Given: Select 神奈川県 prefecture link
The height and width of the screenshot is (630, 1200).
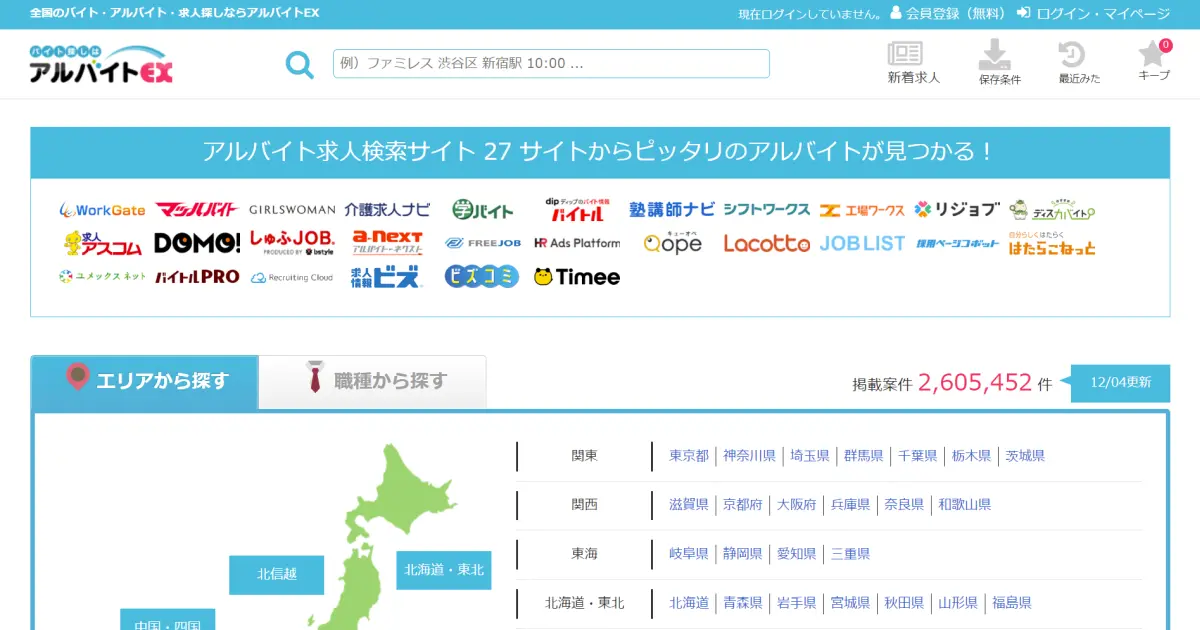Looking at the screenshot, I should (750, 456).
